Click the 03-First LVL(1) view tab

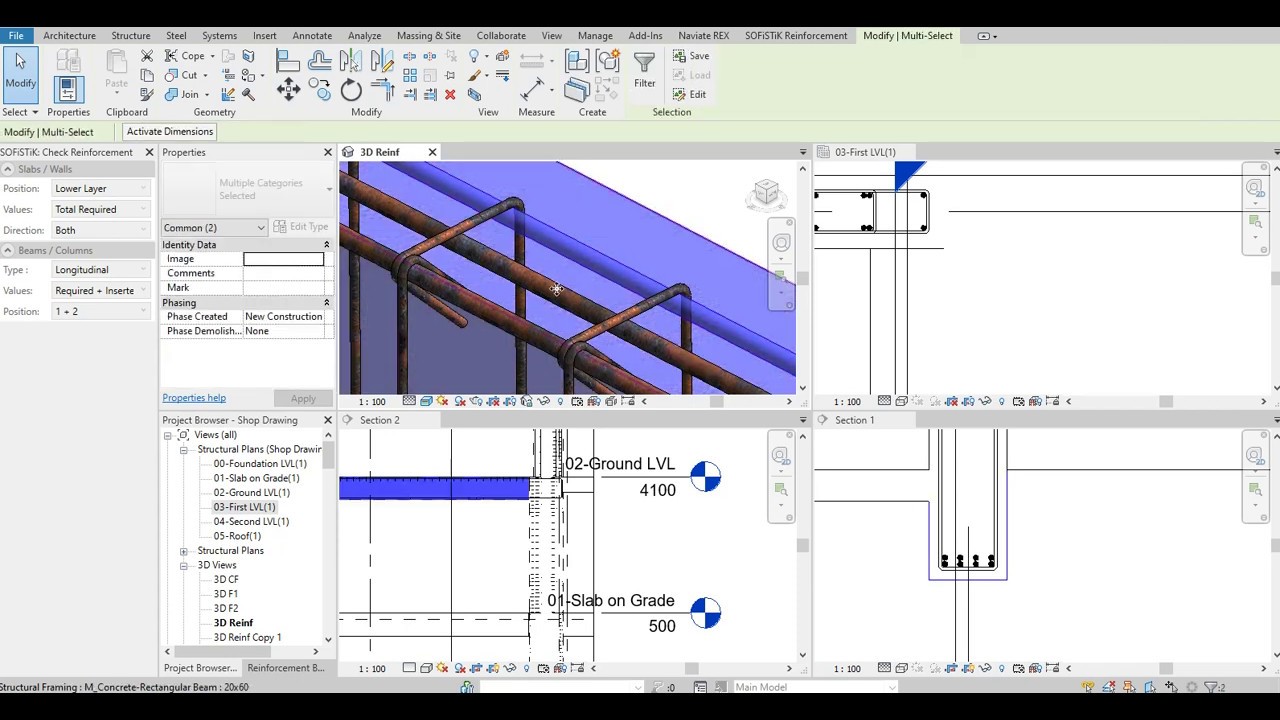click(x=865, y=153)
